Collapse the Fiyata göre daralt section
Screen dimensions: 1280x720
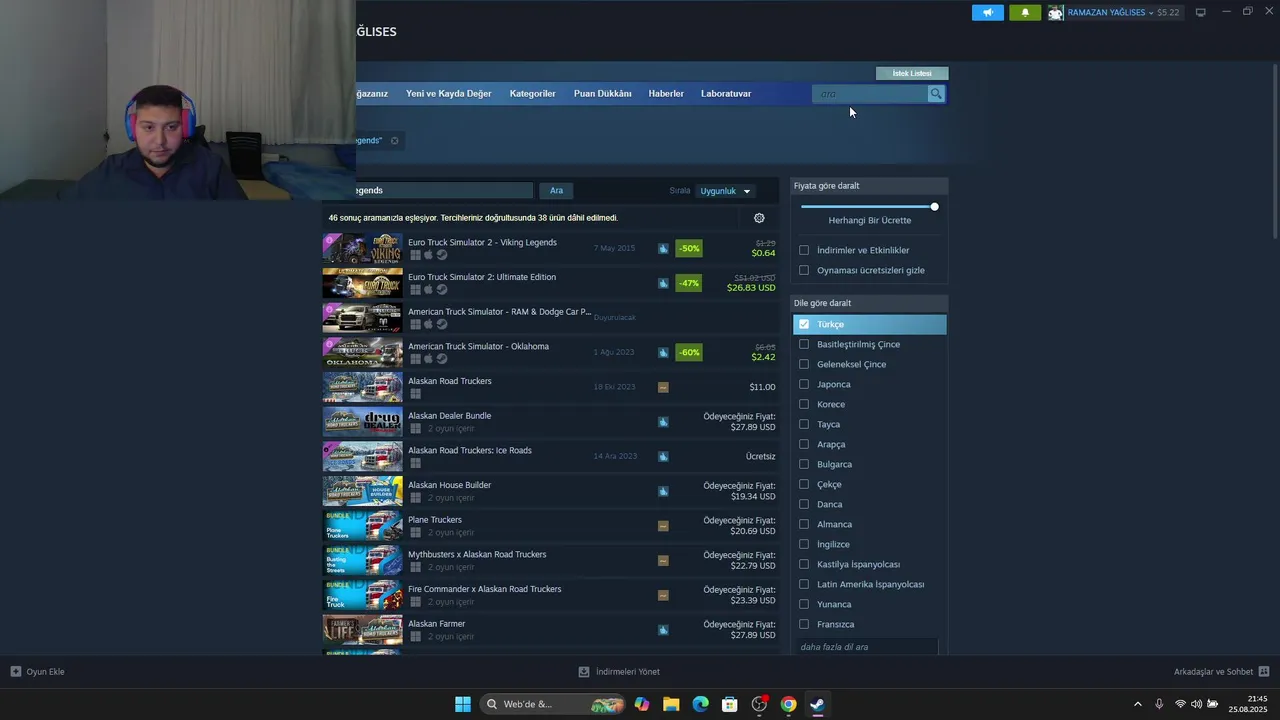point(869,186)
